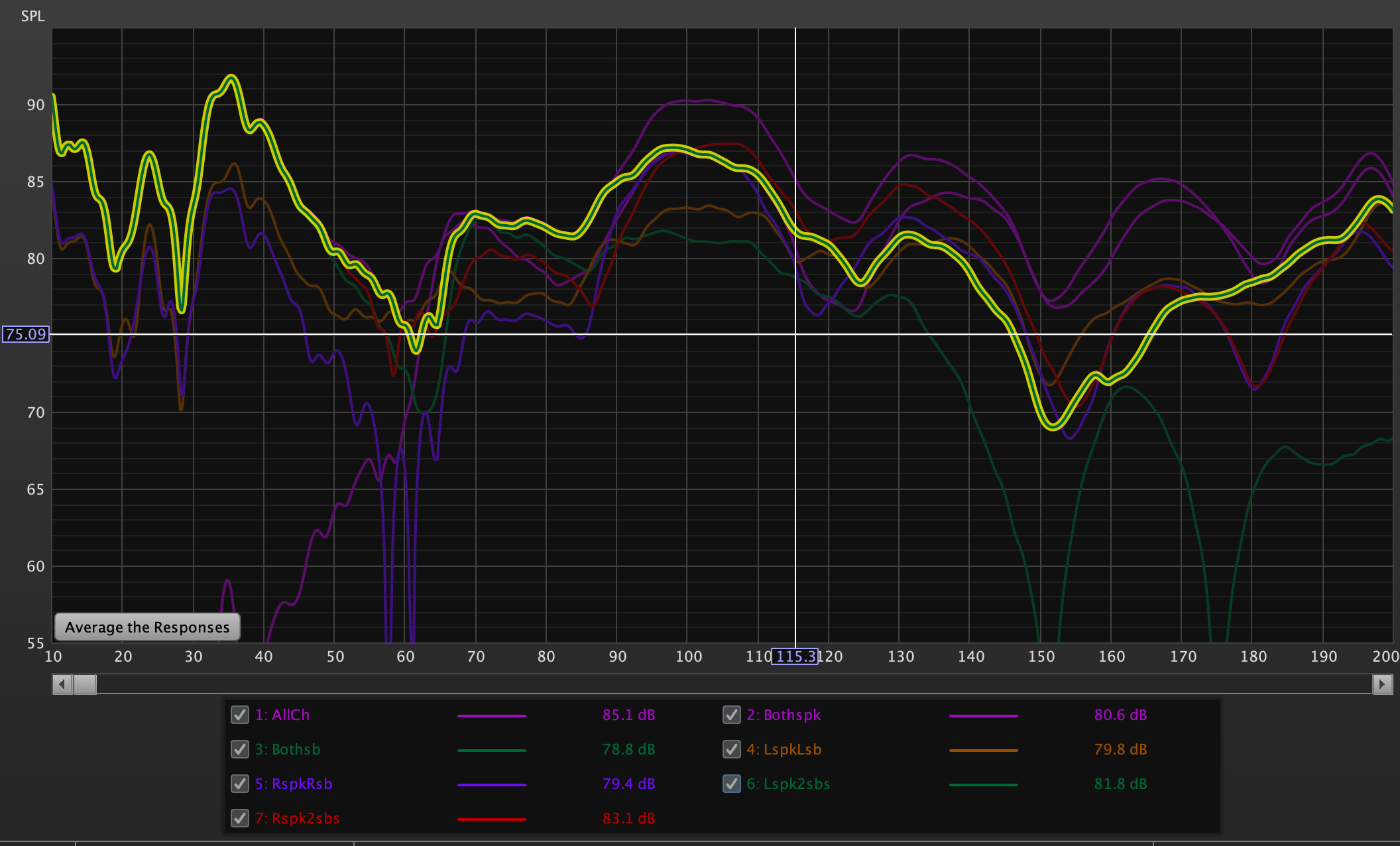This screenshot has width=1400, height=846.
Task: Click the 78.8 dB Bothsb value
Action: click(x=629, y=749)
